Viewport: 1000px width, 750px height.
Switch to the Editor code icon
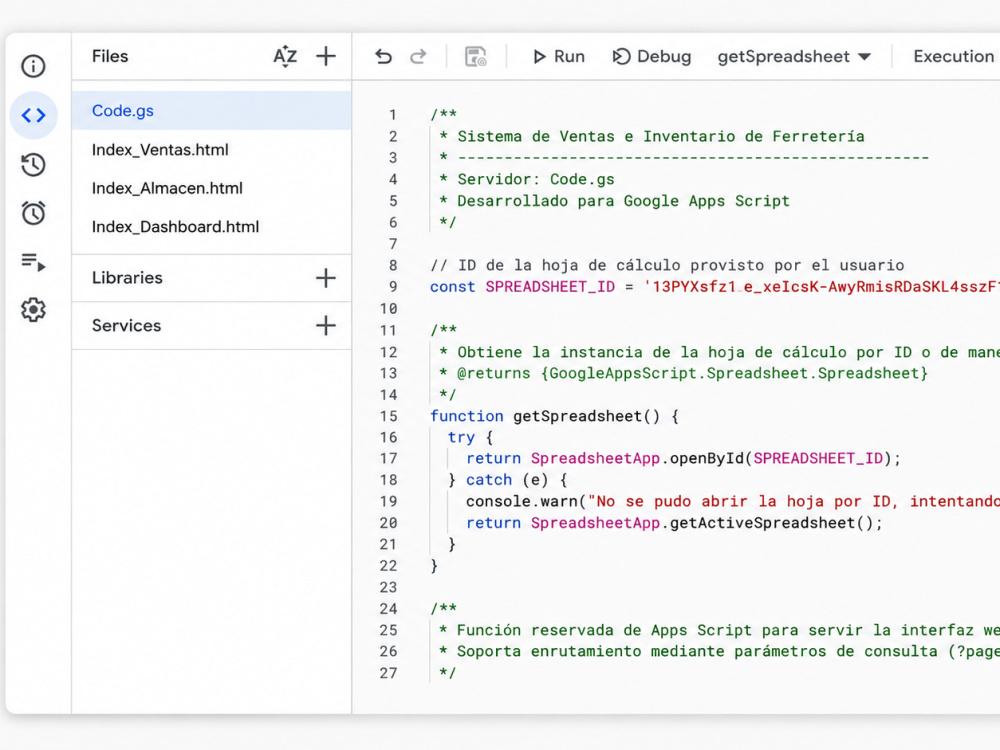point(33,115)
